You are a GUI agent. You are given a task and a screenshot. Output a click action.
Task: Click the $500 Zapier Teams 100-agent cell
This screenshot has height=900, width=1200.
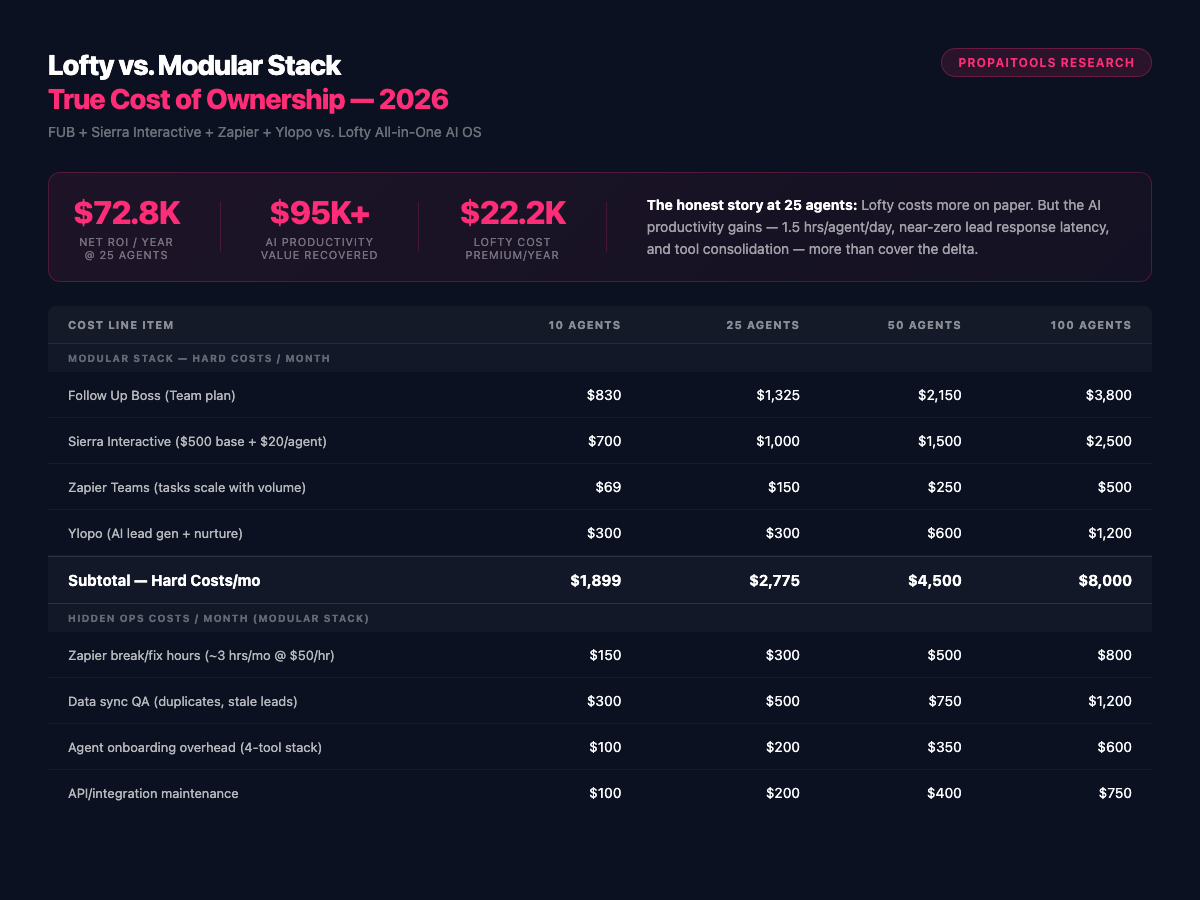(x=1114, y=487)
